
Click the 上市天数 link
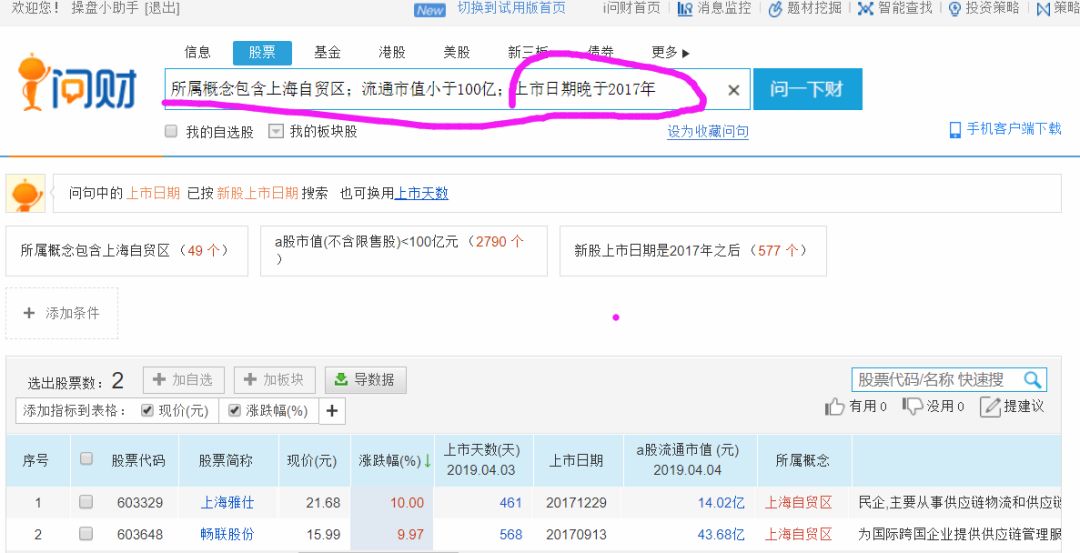[421, 194]
